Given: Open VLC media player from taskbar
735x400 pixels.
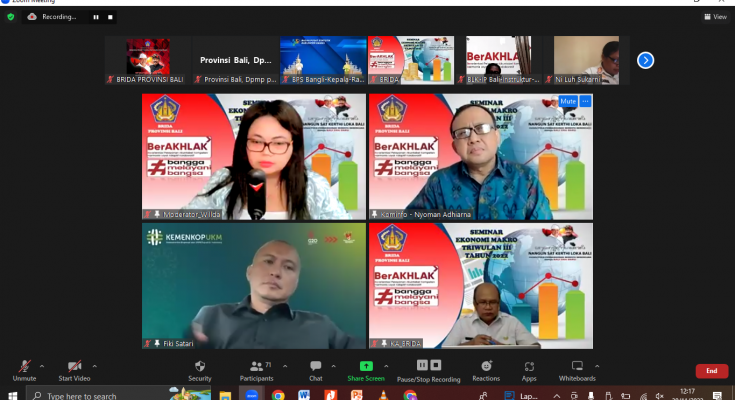Looking at the screenshot, I should pyautogui.click(x=383, y=396).
